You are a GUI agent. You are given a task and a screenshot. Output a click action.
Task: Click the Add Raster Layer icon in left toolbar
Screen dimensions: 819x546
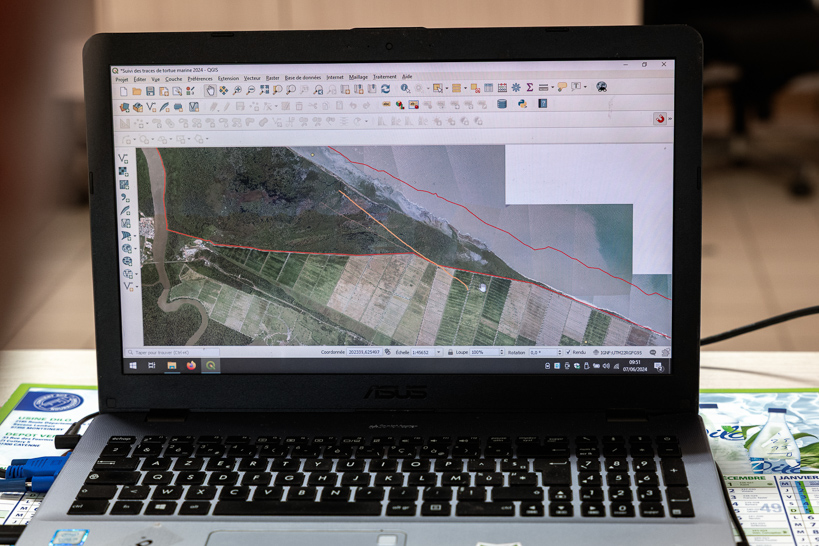pos(124,172)
